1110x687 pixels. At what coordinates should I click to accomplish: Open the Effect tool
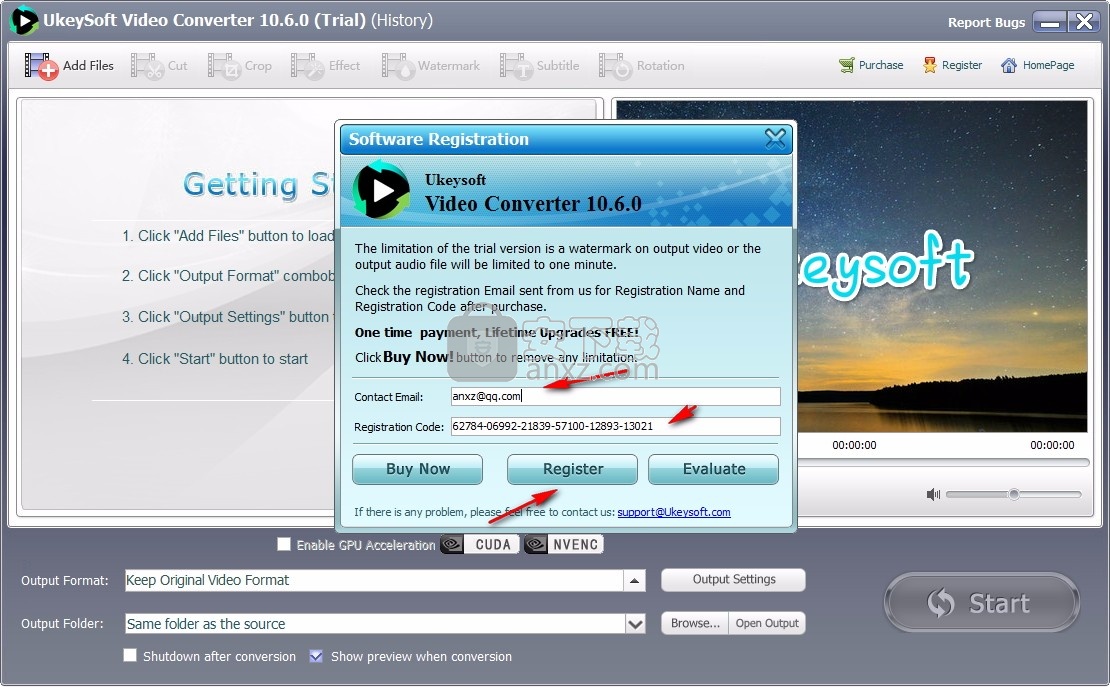(325, 66)
